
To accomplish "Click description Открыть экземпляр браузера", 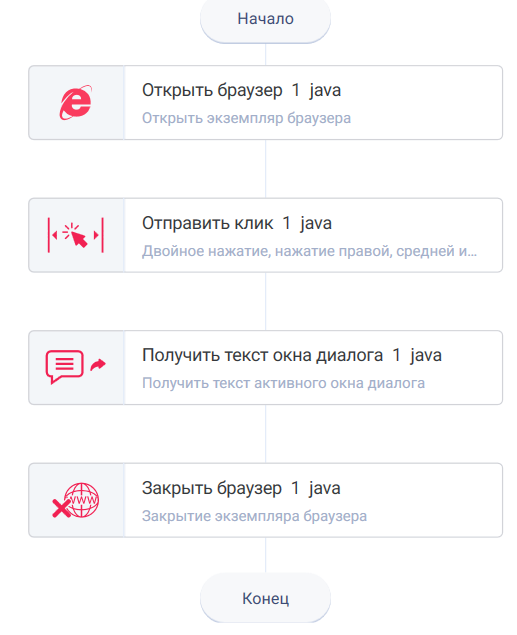I will coord(246,118).
